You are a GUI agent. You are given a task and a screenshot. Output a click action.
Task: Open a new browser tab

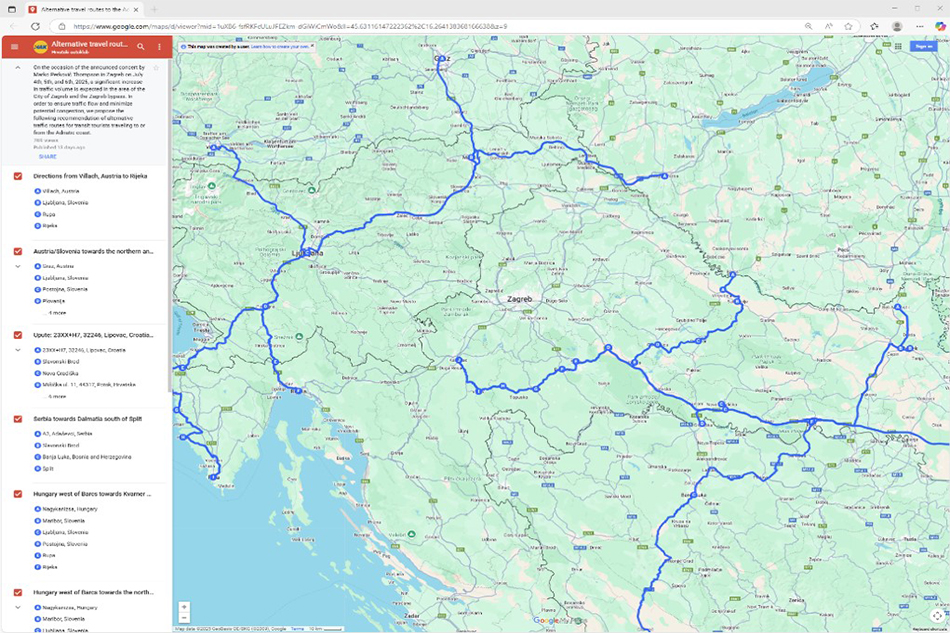click(x=154, y=10)
